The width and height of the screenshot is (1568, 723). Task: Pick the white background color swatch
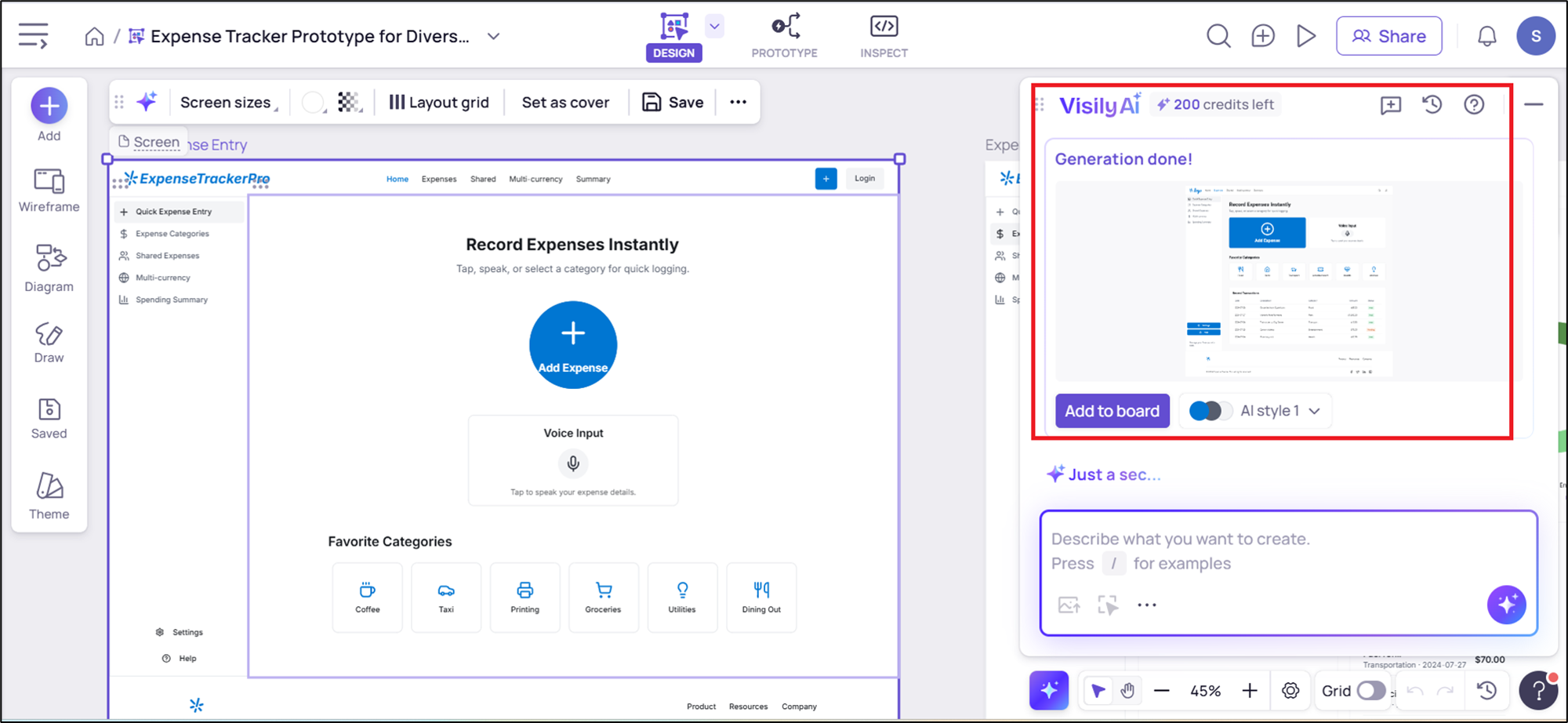pos(313,102)
